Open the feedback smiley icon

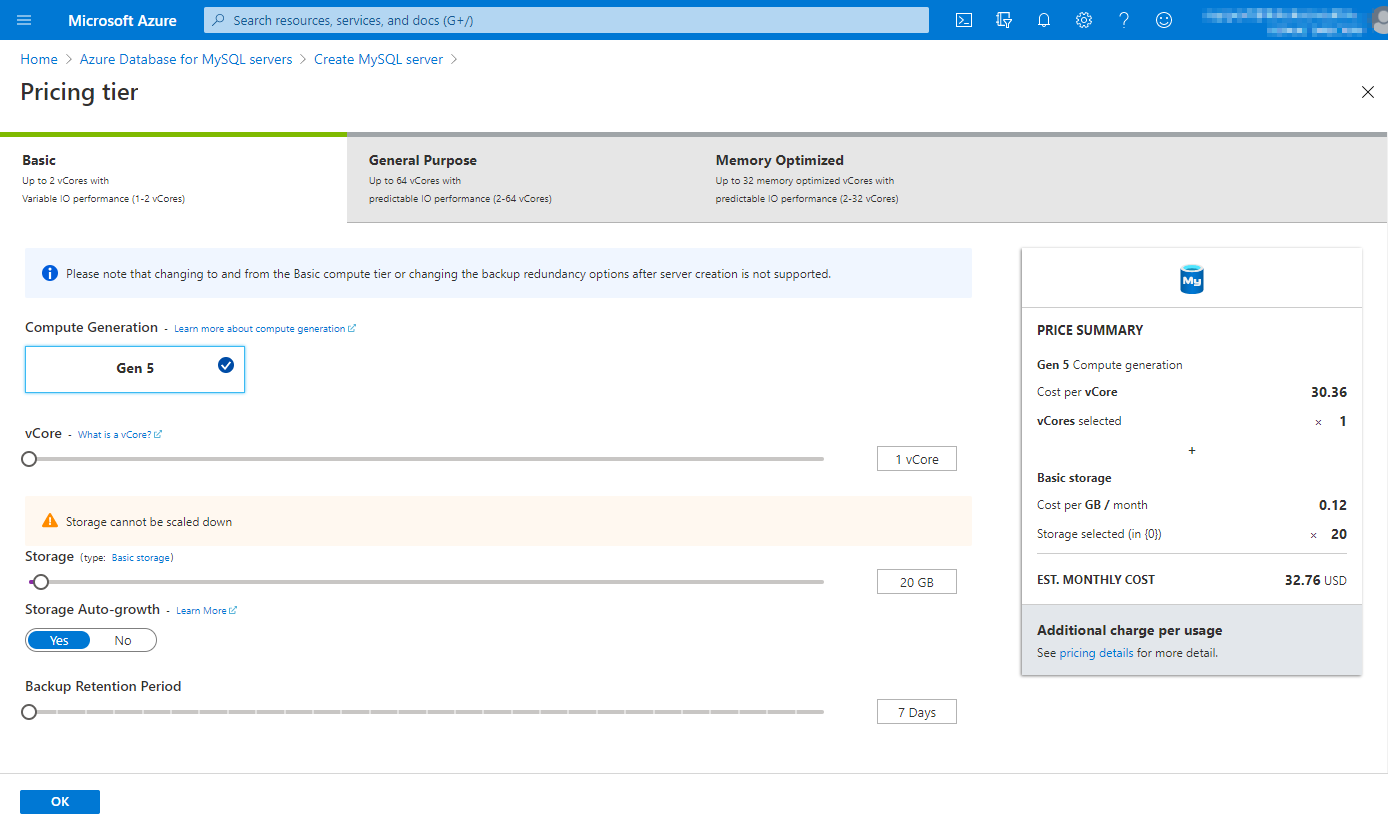[1164, 20]
